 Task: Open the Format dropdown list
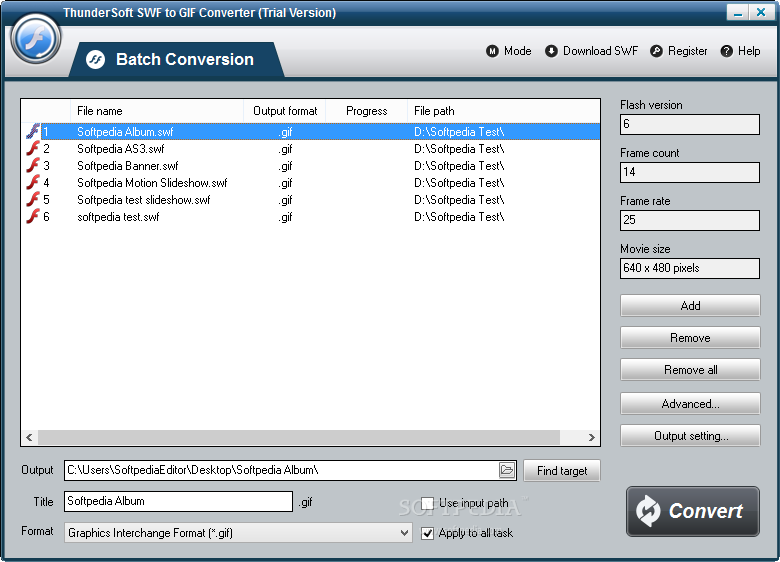pos(238,533)
